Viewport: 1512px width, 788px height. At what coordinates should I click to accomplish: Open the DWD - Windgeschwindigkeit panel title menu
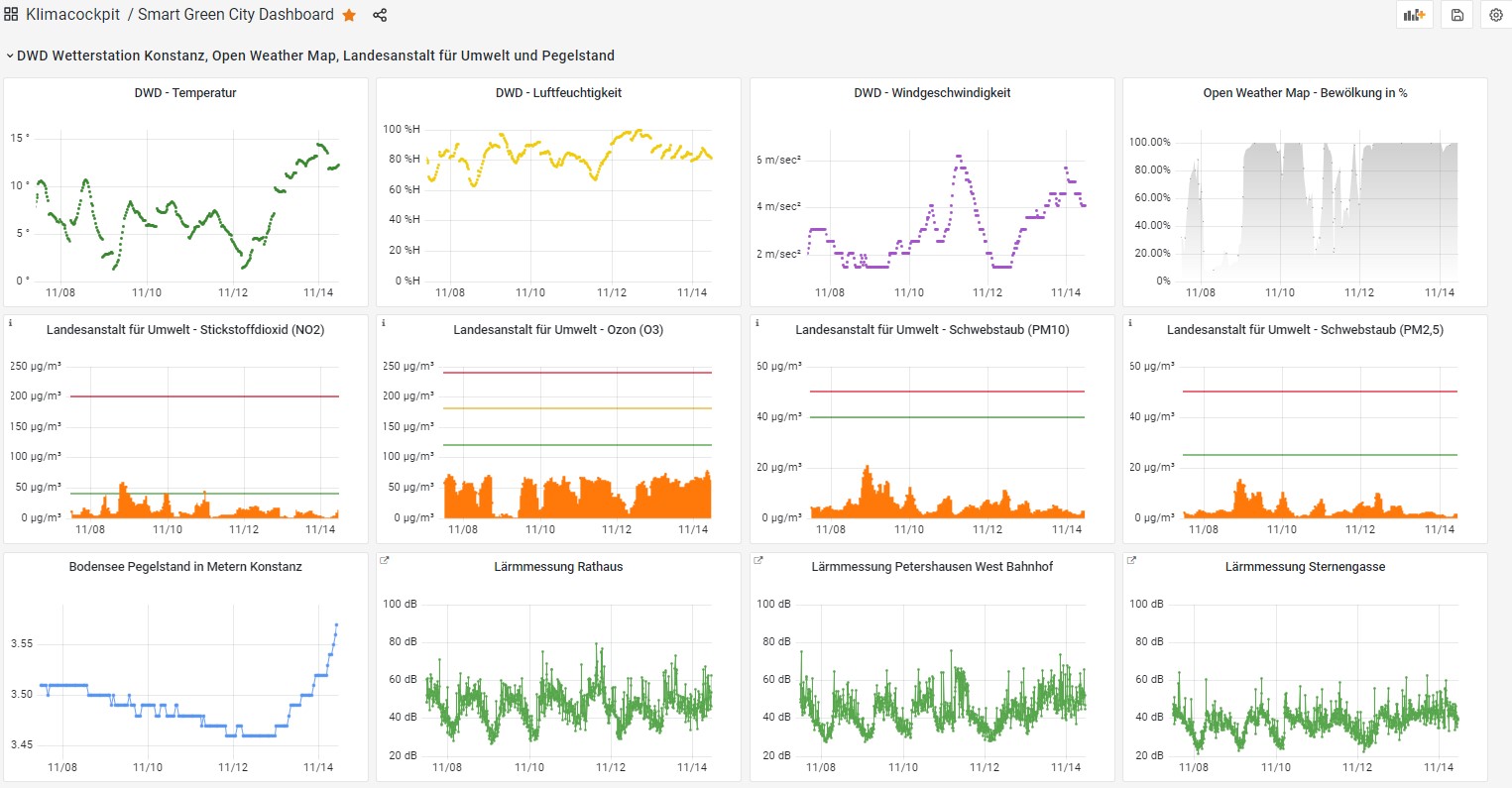(x=932, y=93)
